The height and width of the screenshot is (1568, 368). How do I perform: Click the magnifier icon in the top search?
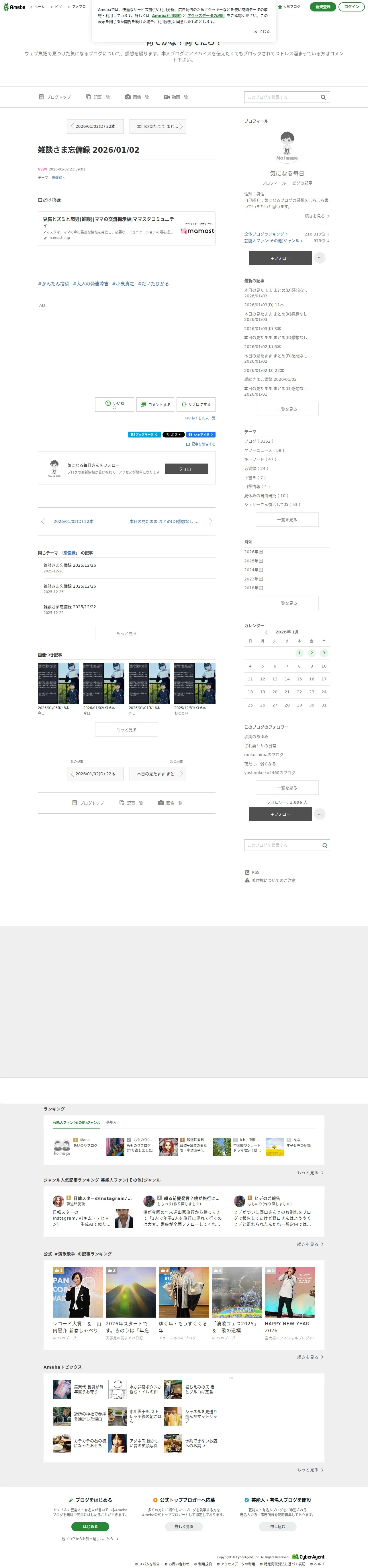324,97
